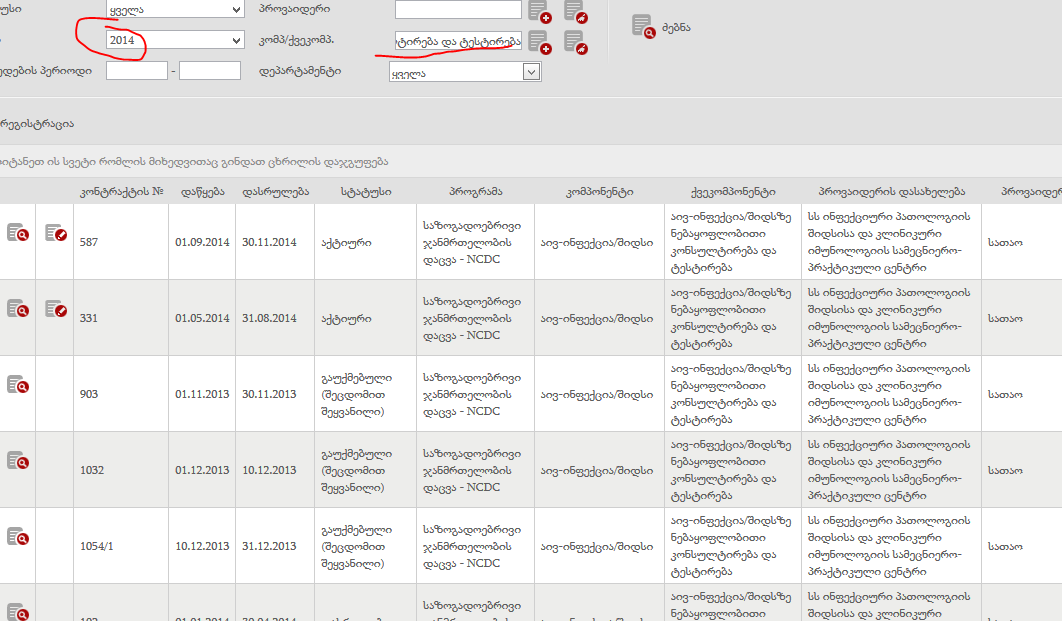Click the clear broom icon beside კომპ/ქვეკომპ. field
Viewport: 1062px width, 621px height.
tap(574, 41)
